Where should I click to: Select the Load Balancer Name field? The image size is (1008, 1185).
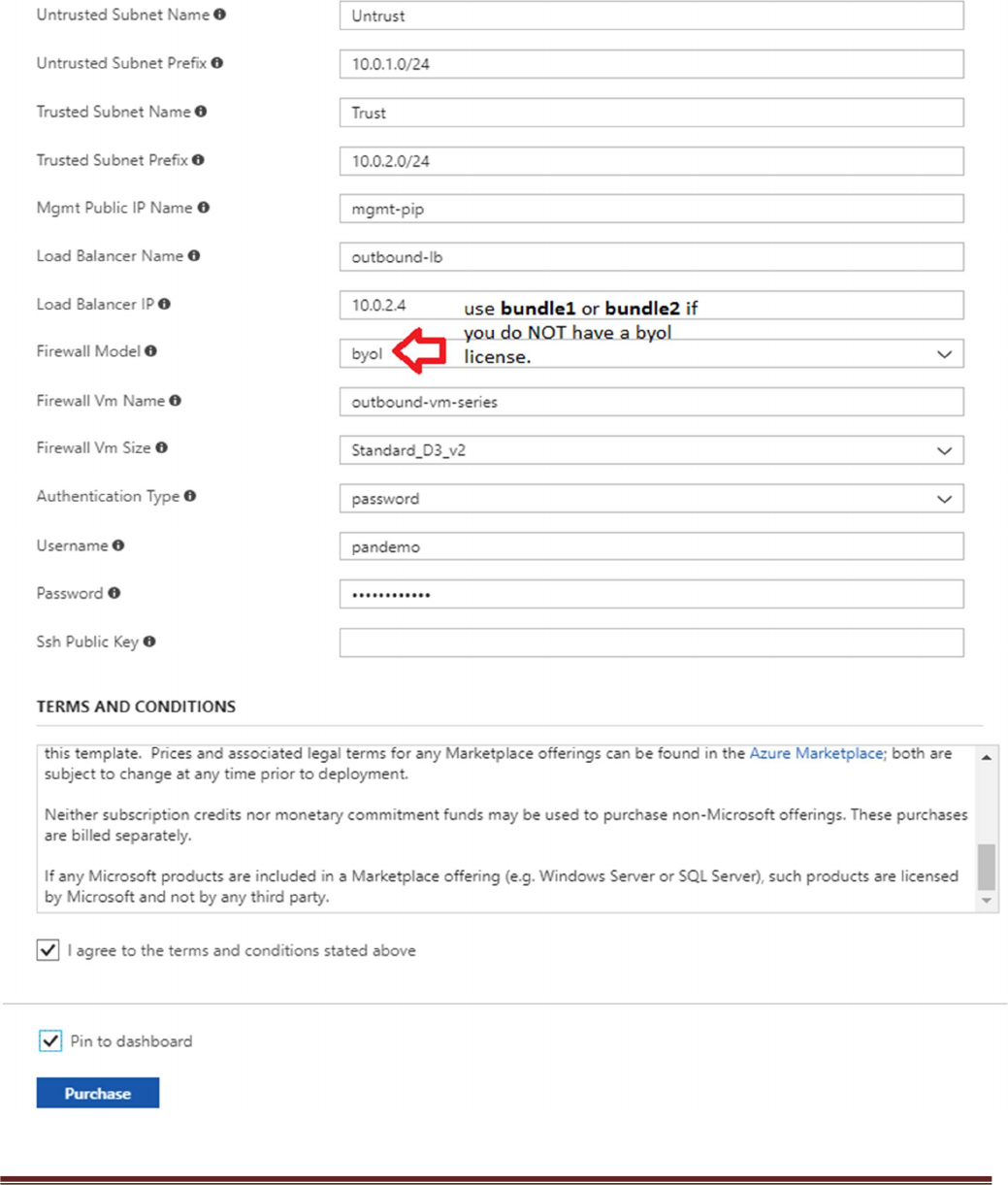(x=651, y=257)
